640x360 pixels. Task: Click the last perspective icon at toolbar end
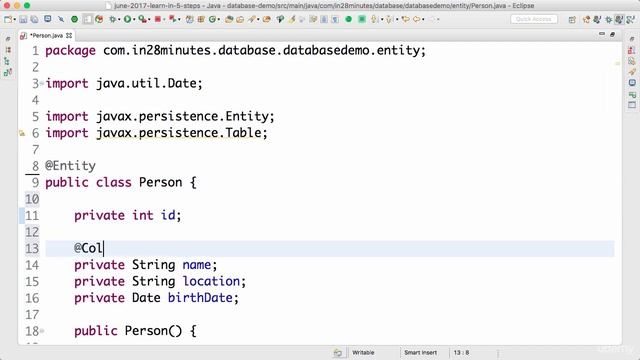630,20
